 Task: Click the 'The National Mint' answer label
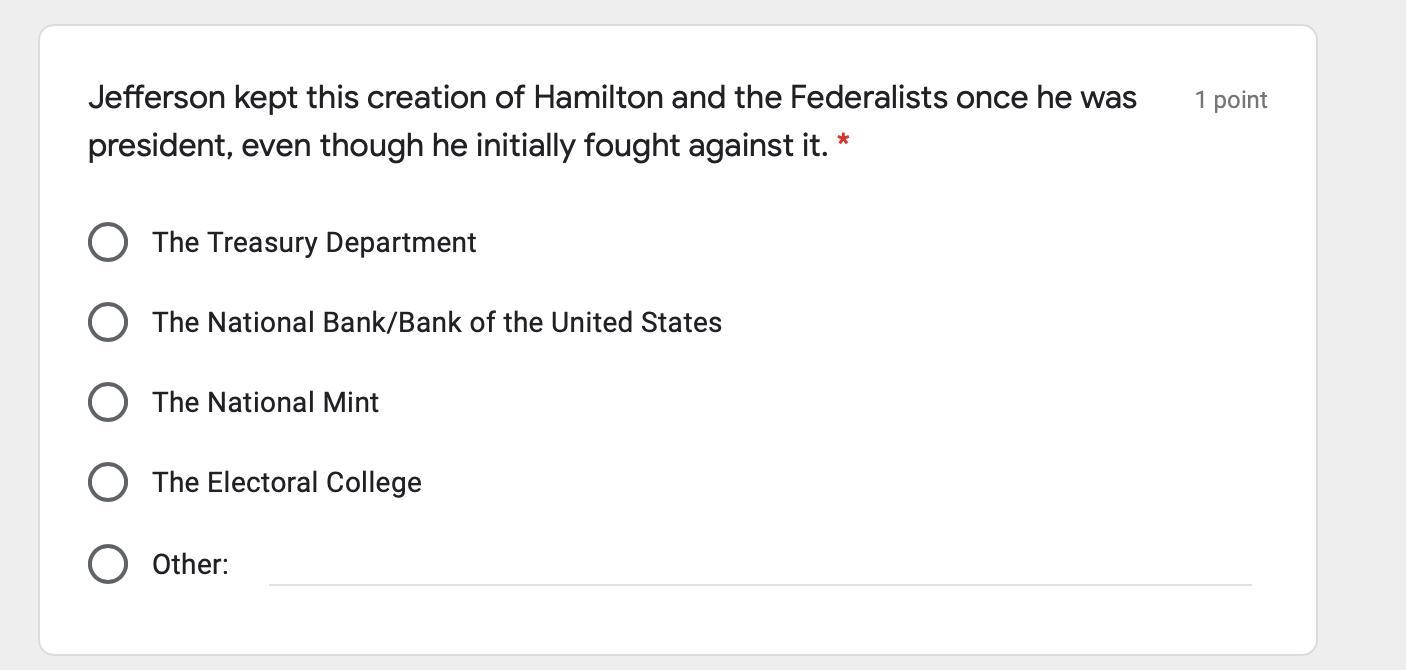pyautogui.click(x=265, y=403)
